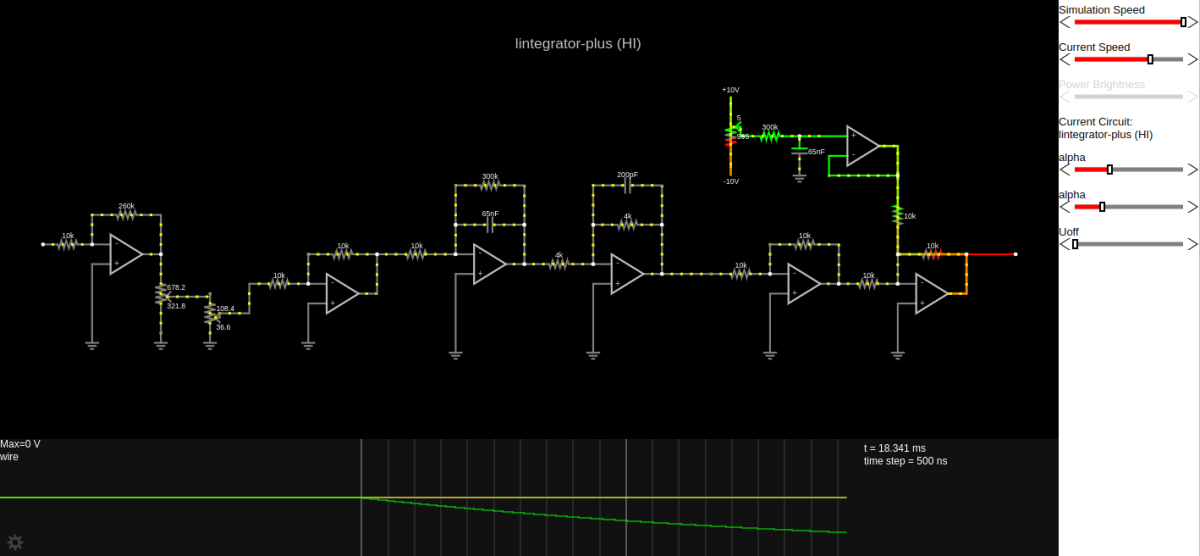The image size is (1200, 556).
Task: Click the Current Speed slider handle
Action: tap(1150, 59)
